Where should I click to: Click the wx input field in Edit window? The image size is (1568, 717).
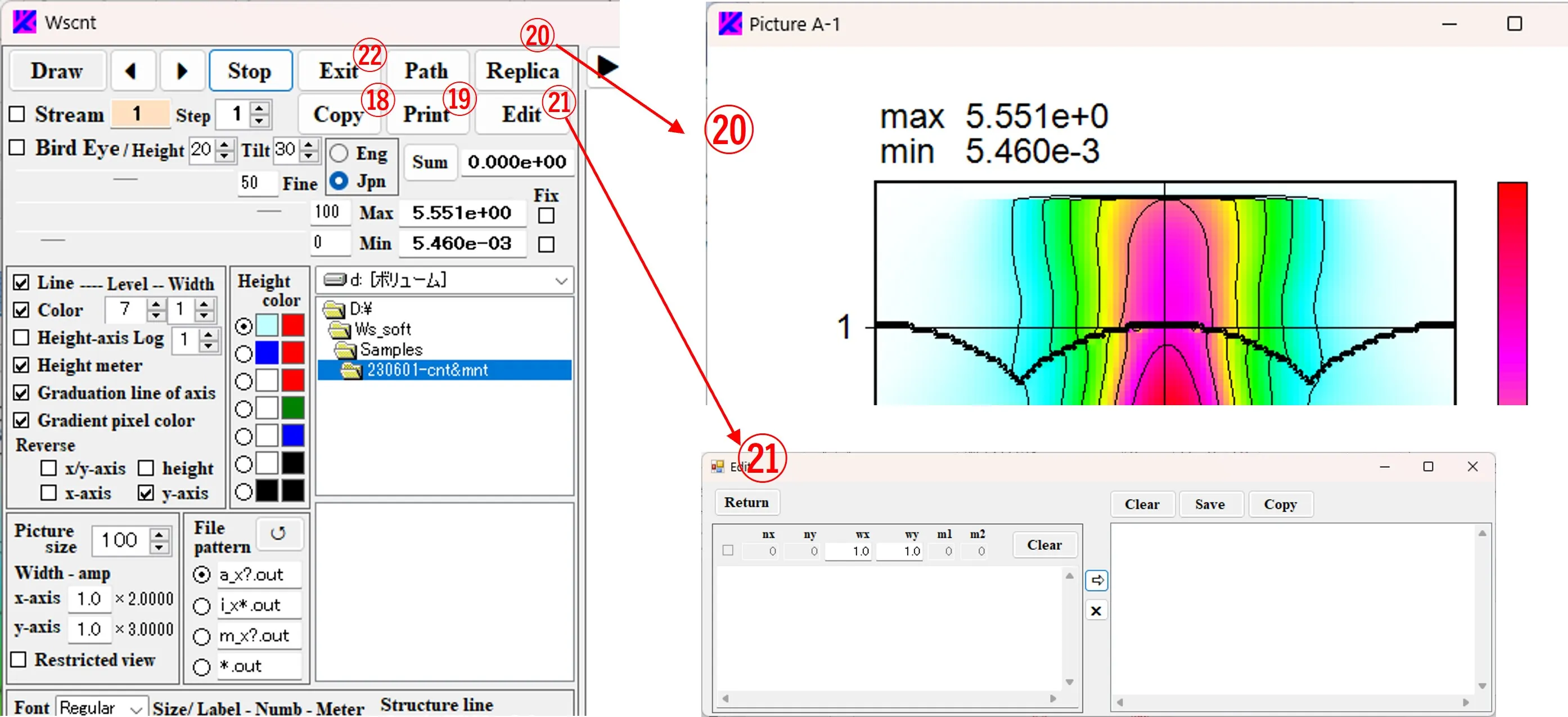click(x=849, y=552)
